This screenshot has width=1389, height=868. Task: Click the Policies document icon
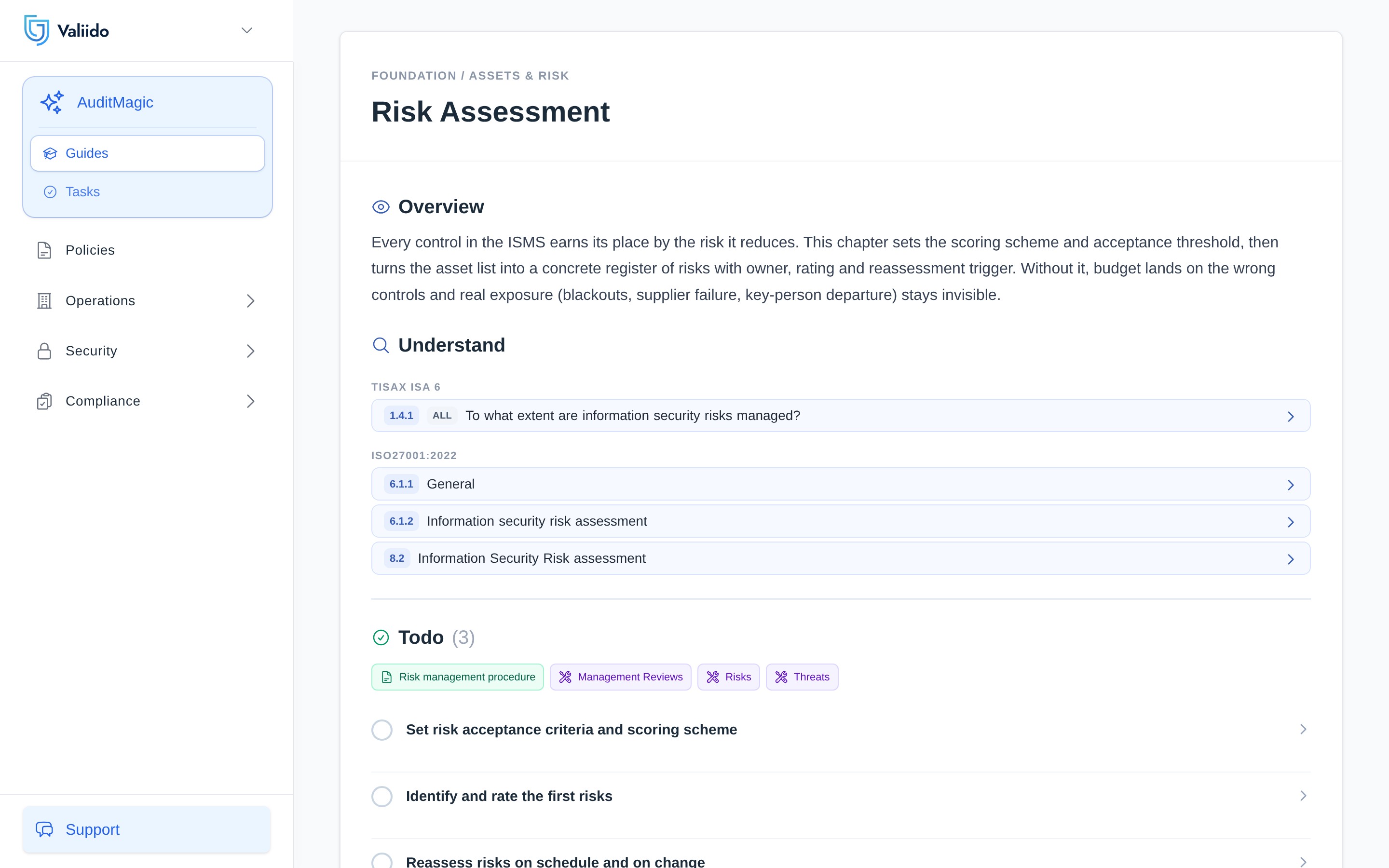(44, 250)
